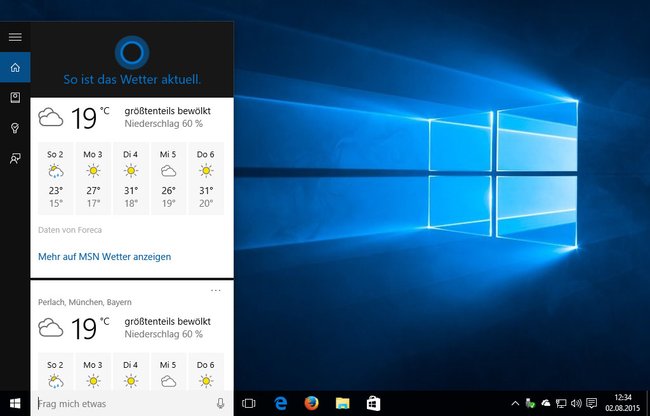Open volume speaker tray icon
The width and height of the screenshot is (650, 416).
[x=576, y=403]
